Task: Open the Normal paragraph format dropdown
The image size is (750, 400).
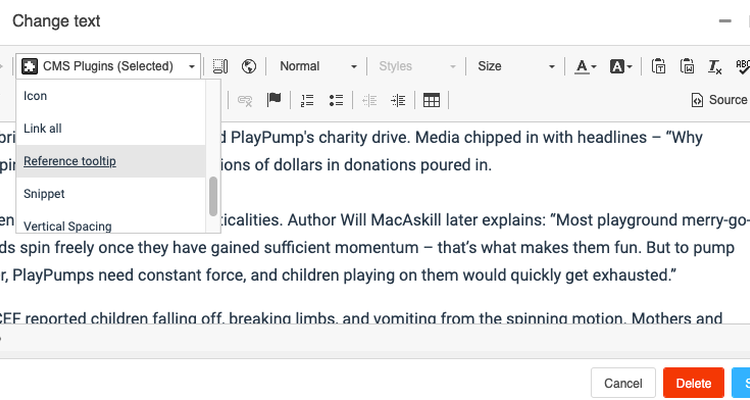Action: coord(317,67)
